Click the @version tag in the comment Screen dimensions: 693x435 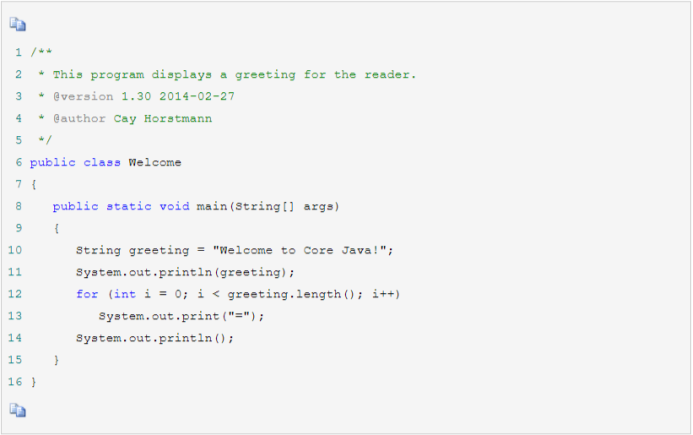click(x=83, y=96)
